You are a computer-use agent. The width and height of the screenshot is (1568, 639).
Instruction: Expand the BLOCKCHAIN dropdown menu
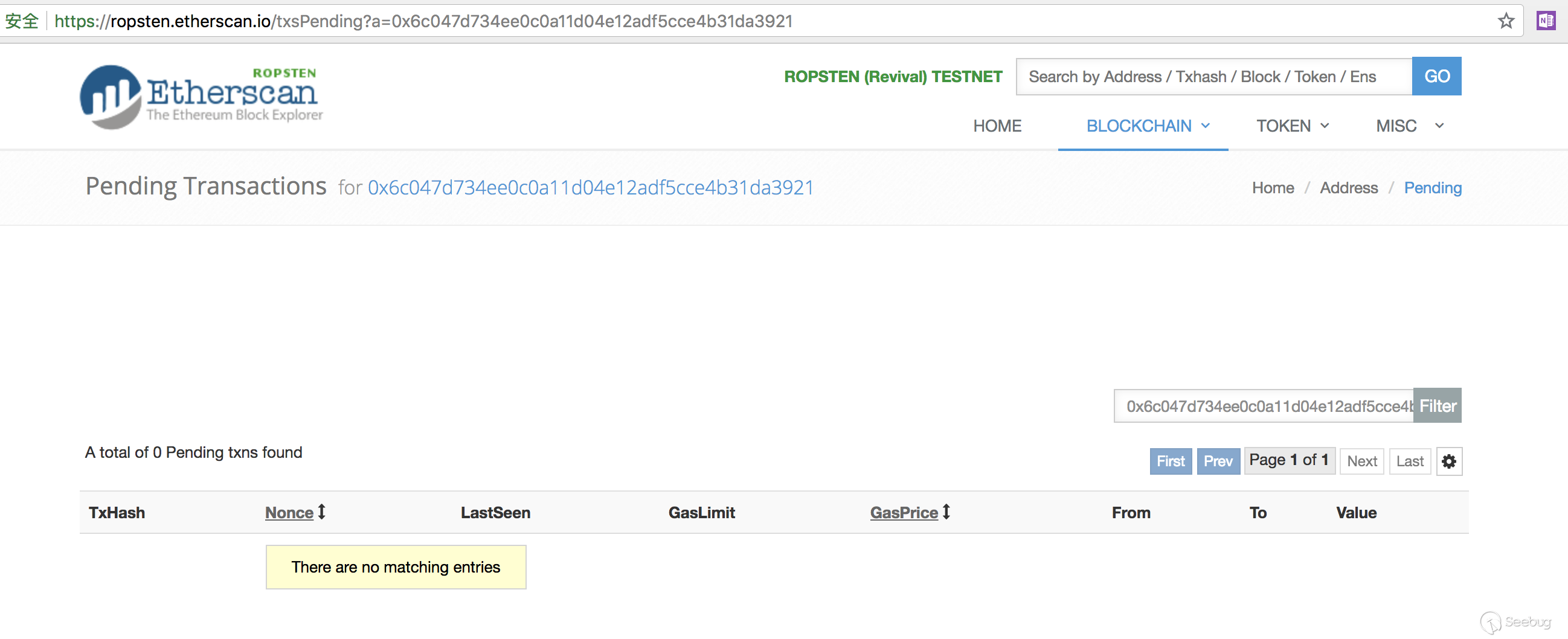(x=1148, y=126)
